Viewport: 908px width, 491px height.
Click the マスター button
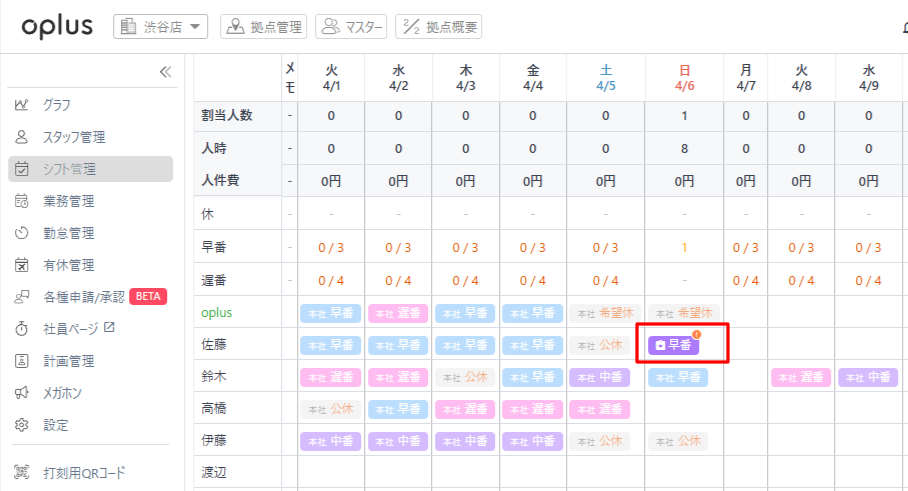click(351, 27)
